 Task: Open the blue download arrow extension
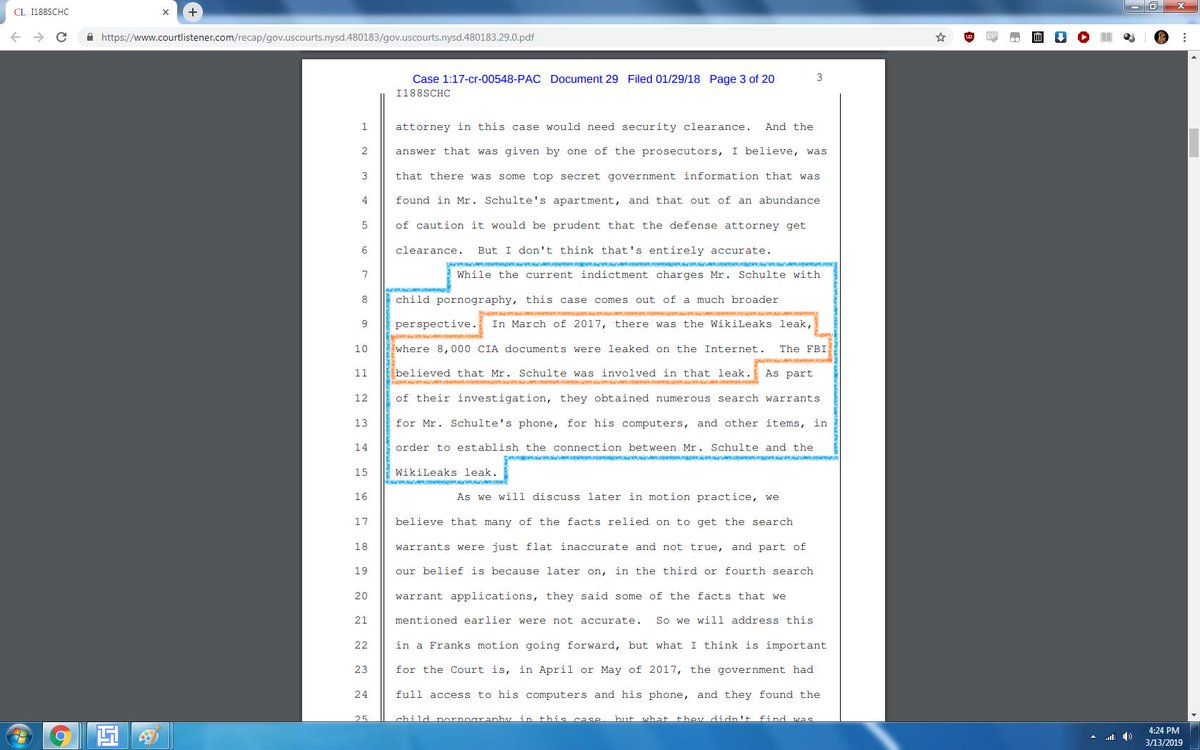click(x=1060, y=37)
